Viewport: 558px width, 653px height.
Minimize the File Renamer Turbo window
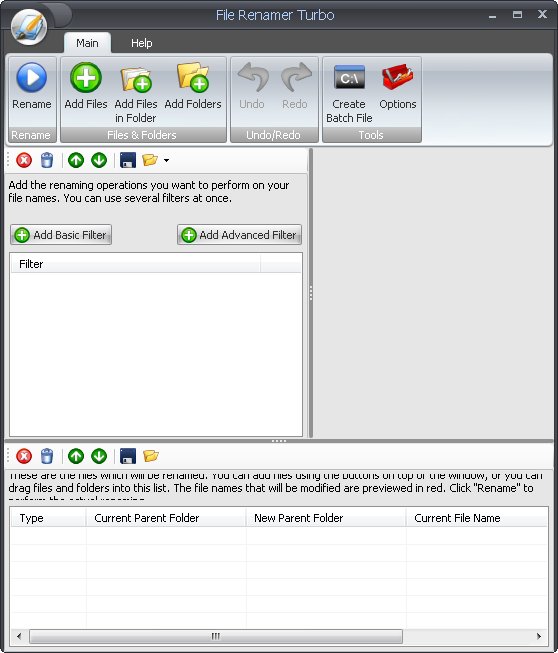pos(493,15)
